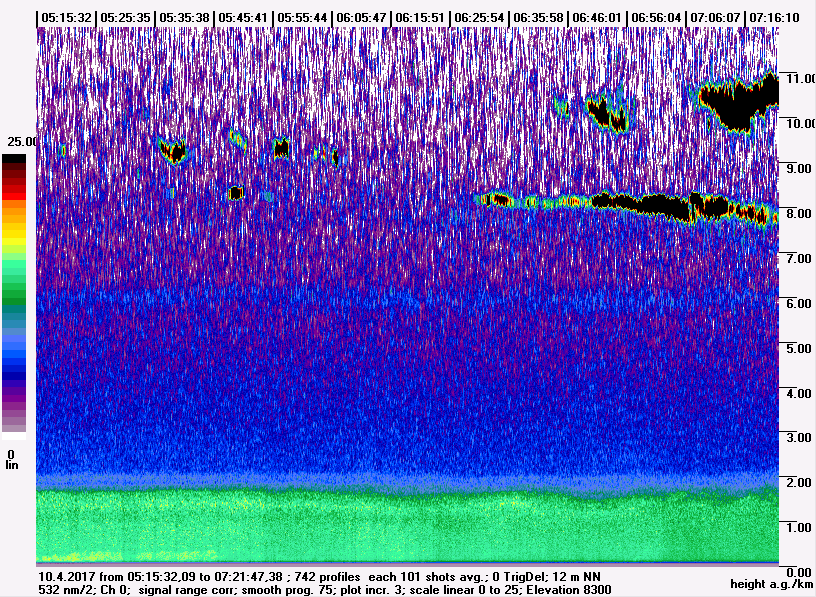
Task: Click the 'lin' scale type label
Action: pos(12,465)
